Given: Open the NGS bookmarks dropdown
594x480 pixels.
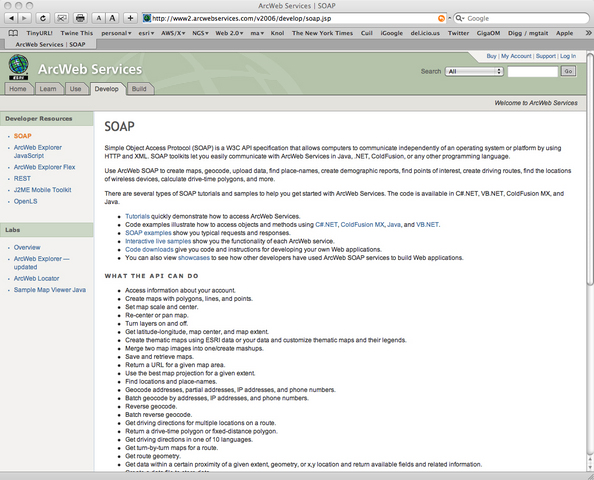Looking at the screenshot, I should click(200, 33).
